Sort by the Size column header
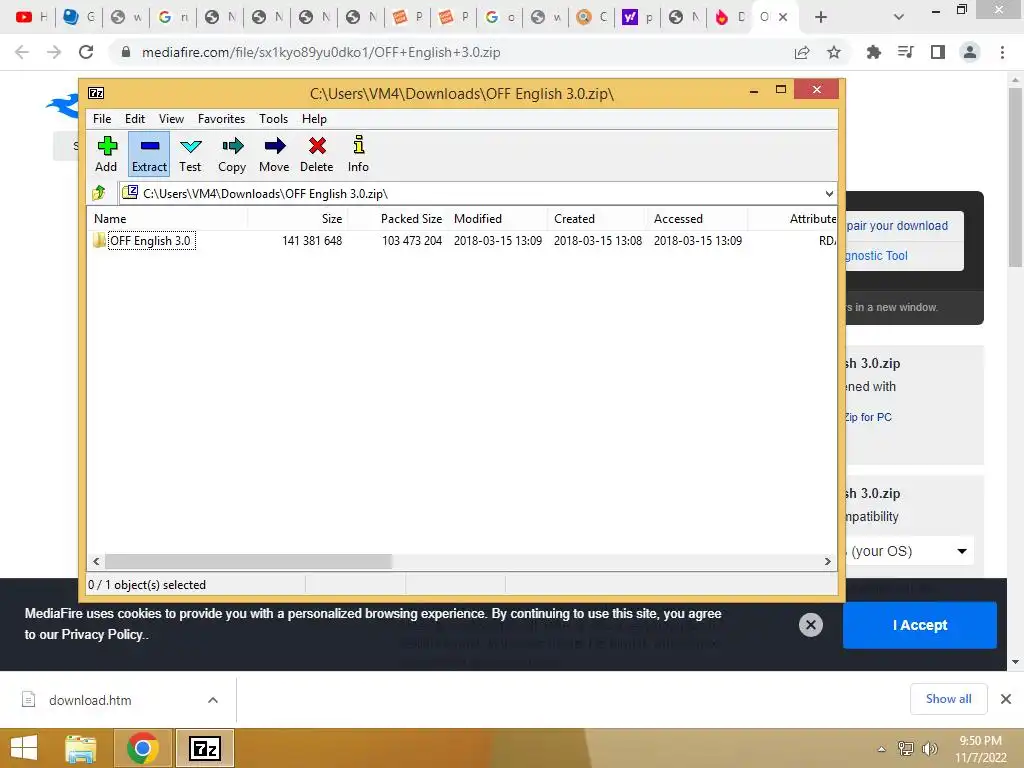This screenshot has height=768, width=1024. 297,219
